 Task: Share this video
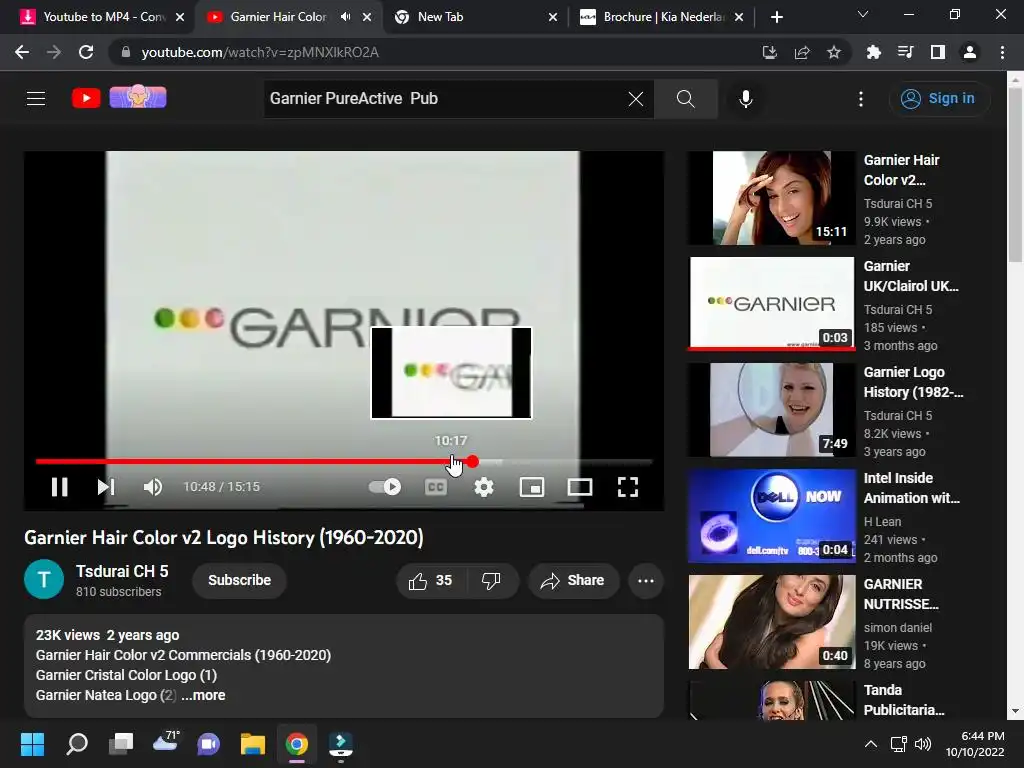[x=573, y=581]
